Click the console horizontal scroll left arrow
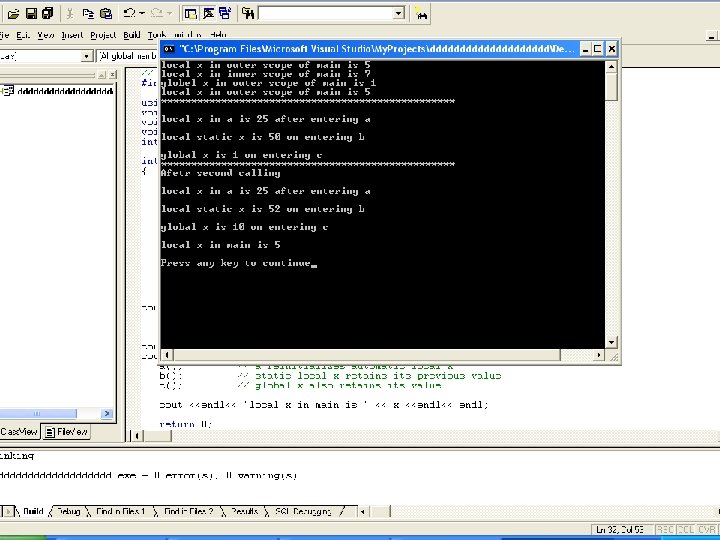This screenshot has height=540, width=720. pyautogui.click(x=167, y=354)
